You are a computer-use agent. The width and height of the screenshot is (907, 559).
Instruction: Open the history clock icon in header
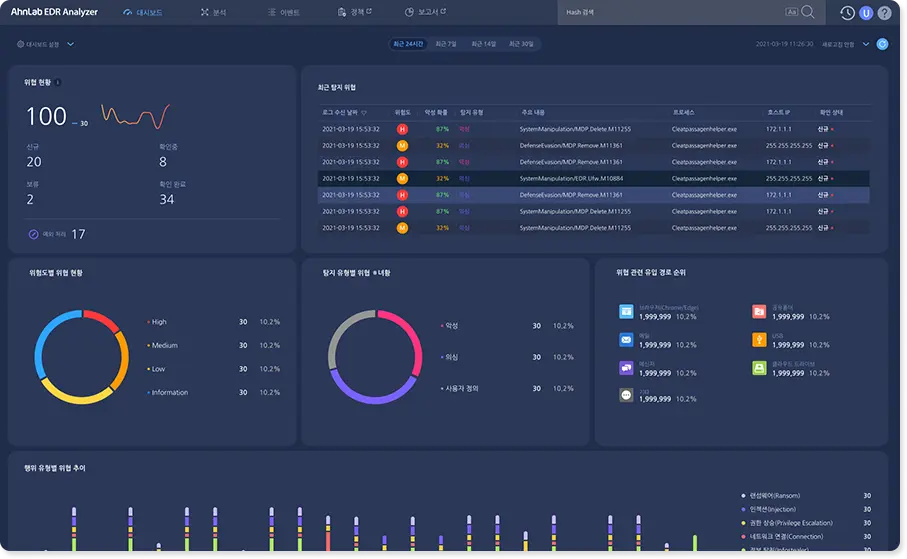847,13
